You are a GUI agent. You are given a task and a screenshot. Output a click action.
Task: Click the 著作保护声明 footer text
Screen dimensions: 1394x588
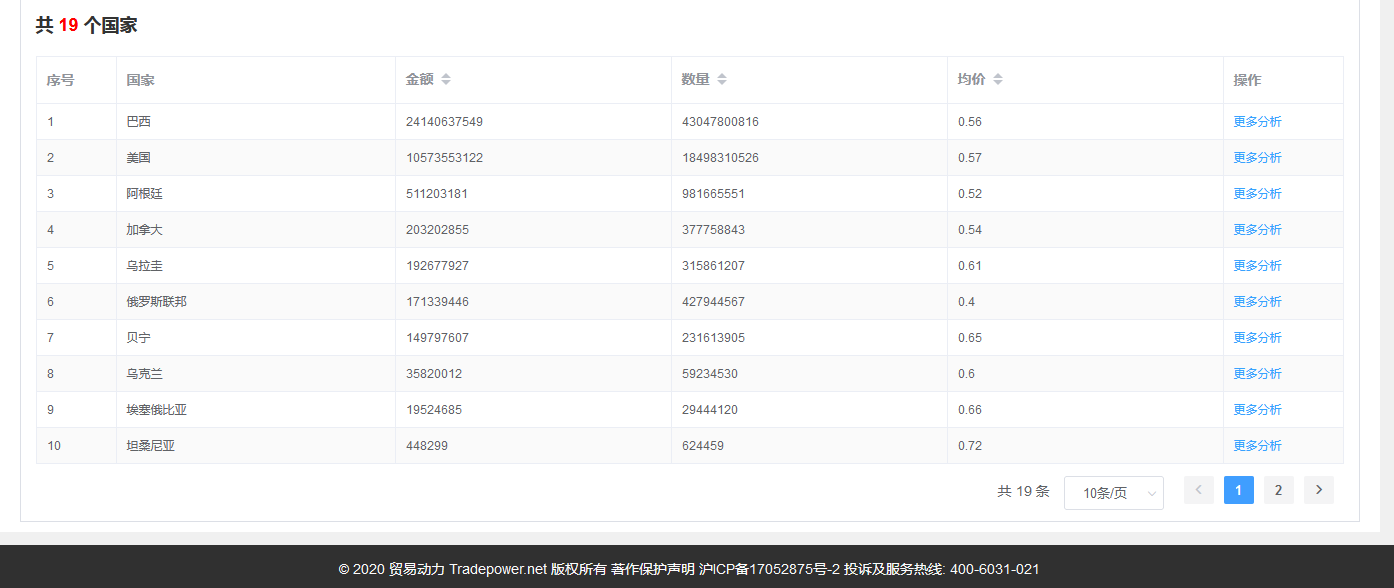click(x=653, y=569)
